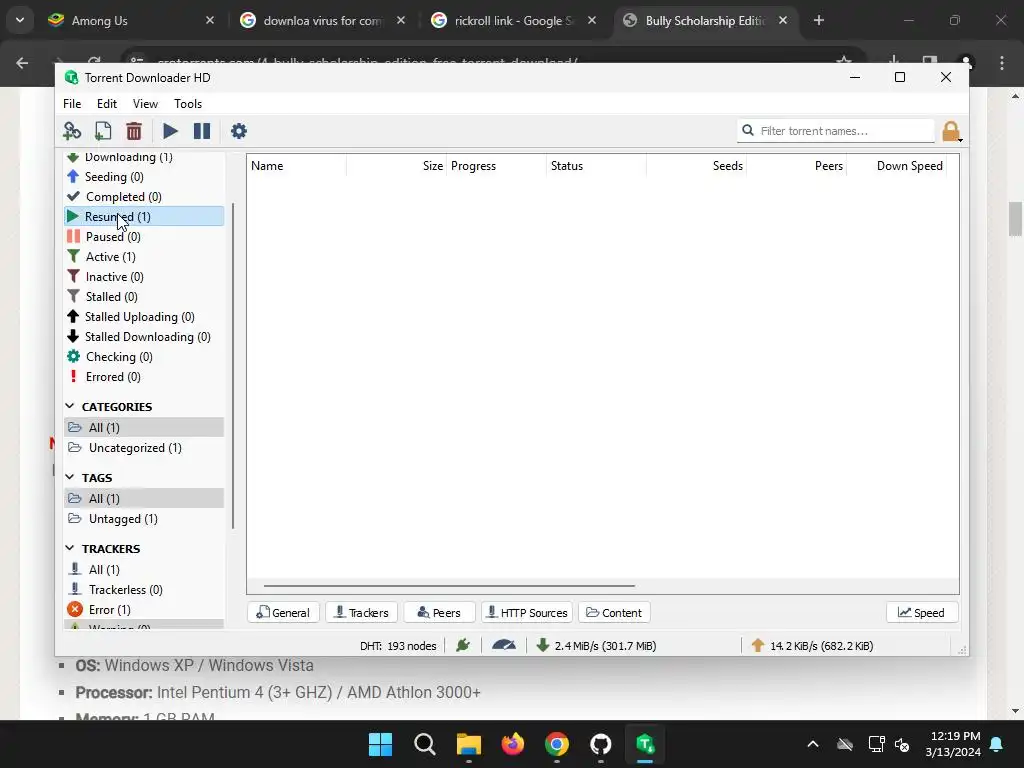Open Chrome from the taskbar
Screen dimensions: 1024x768
(x=556, y=744)
